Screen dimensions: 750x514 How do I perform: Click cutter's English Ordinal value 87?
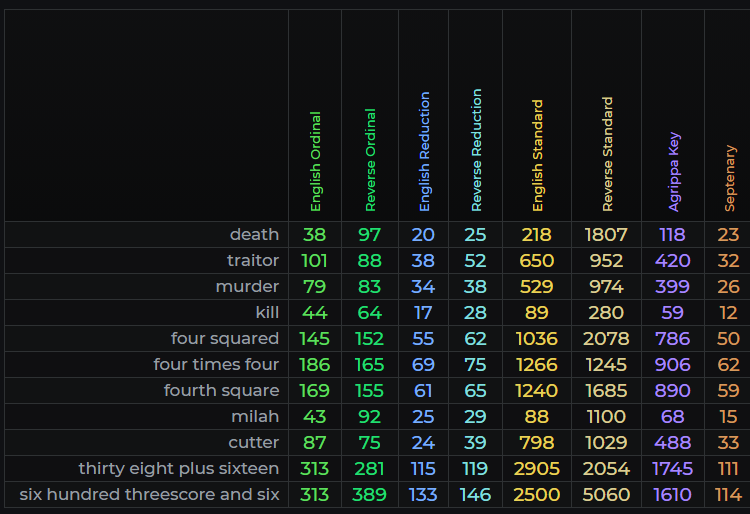(314, 442)
